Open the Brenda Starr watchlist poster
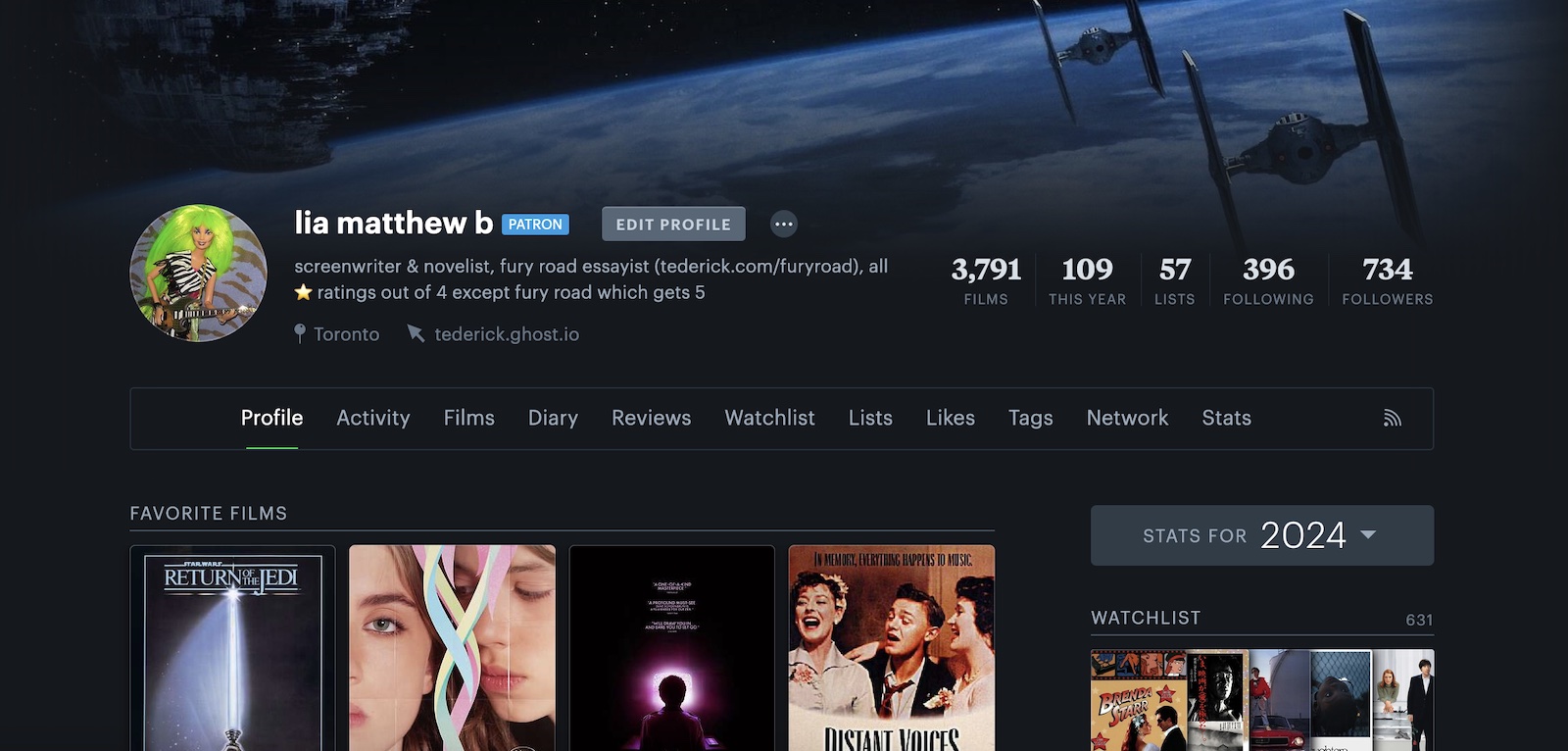Image resolution: width=1568 pixels, height=751 pixels. (x=1139, y=700)
